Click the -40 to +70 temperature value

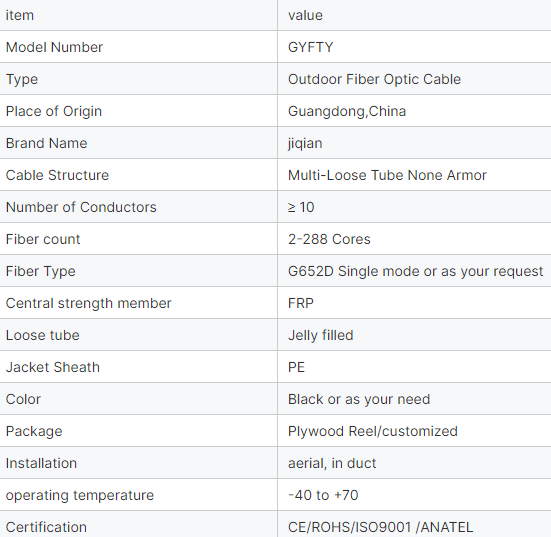[323, 495]
